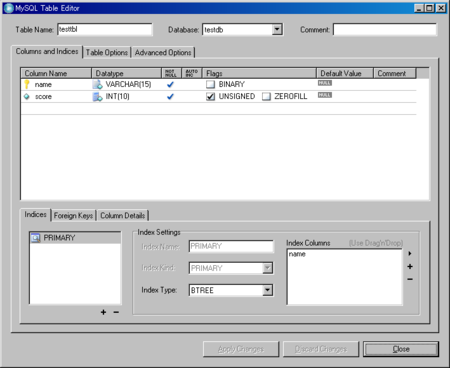Click the VARCHAR(15) datatype text
450x368 pixels.
128,84
